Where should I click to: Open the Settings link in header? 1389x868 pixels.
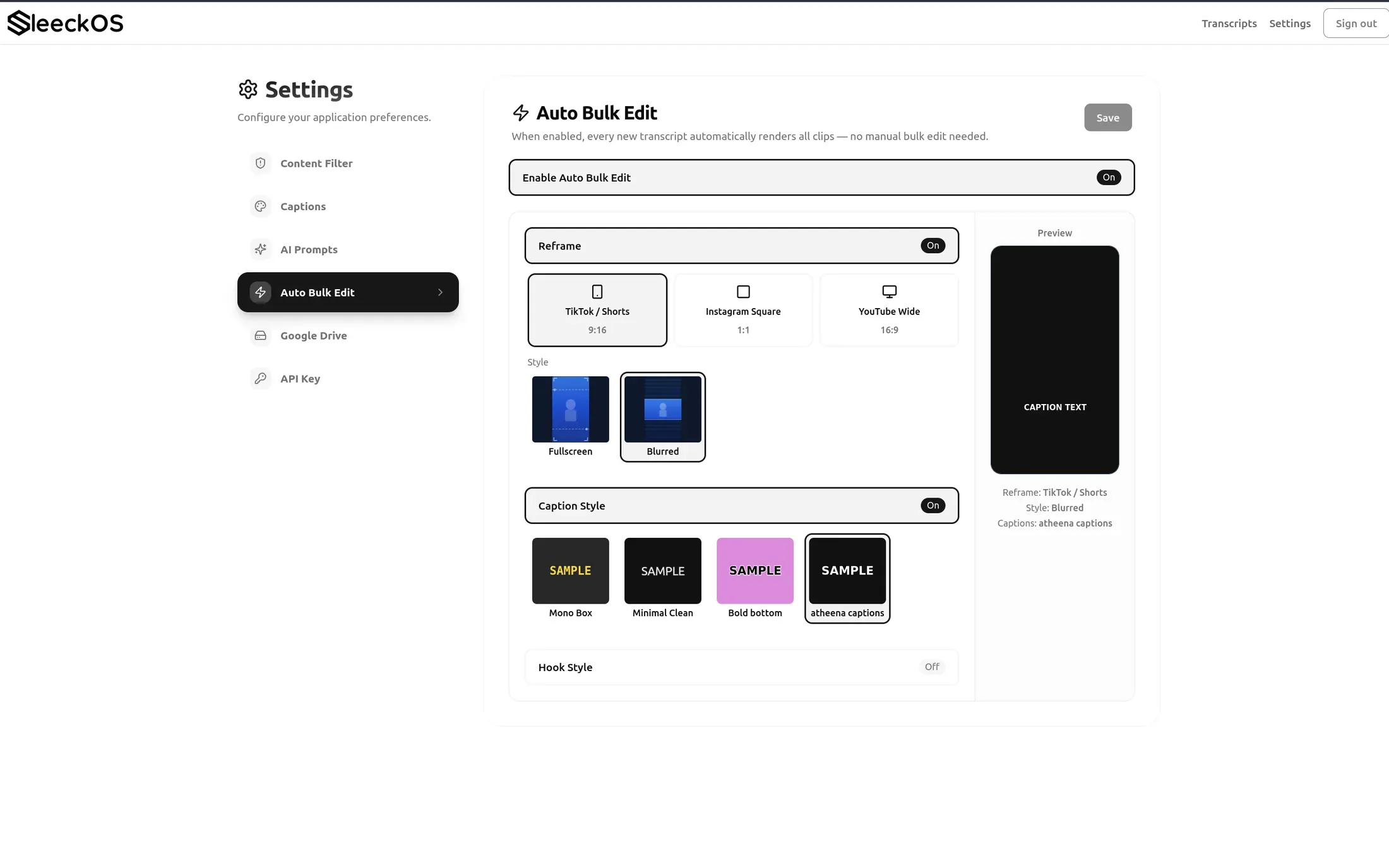click(x=1290, y=23)
